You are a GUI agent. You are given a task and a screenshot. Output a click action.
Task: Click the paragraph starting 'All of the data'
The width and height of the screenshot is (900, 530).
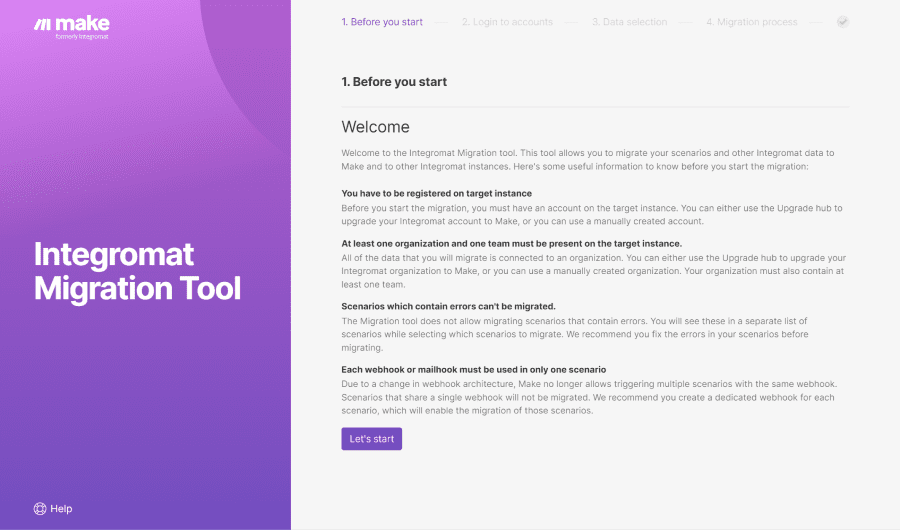point(593,271)
